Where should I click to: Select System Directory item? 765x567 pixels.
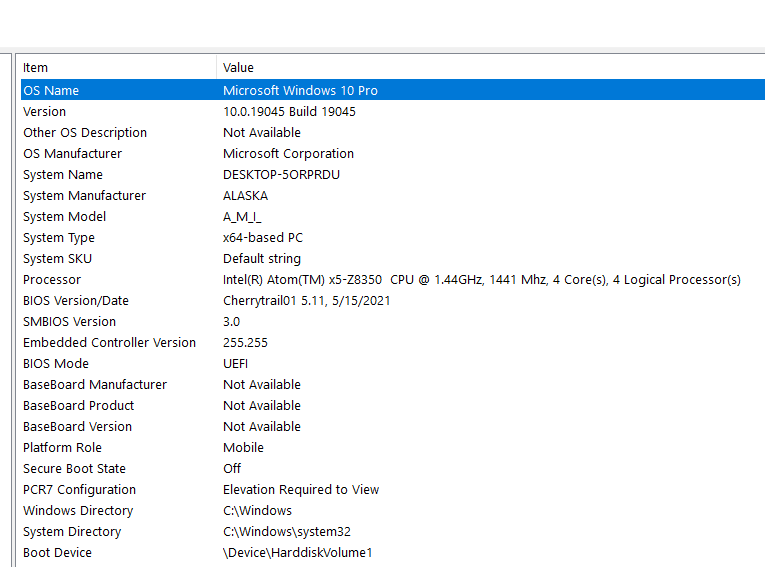click(72, 531)
